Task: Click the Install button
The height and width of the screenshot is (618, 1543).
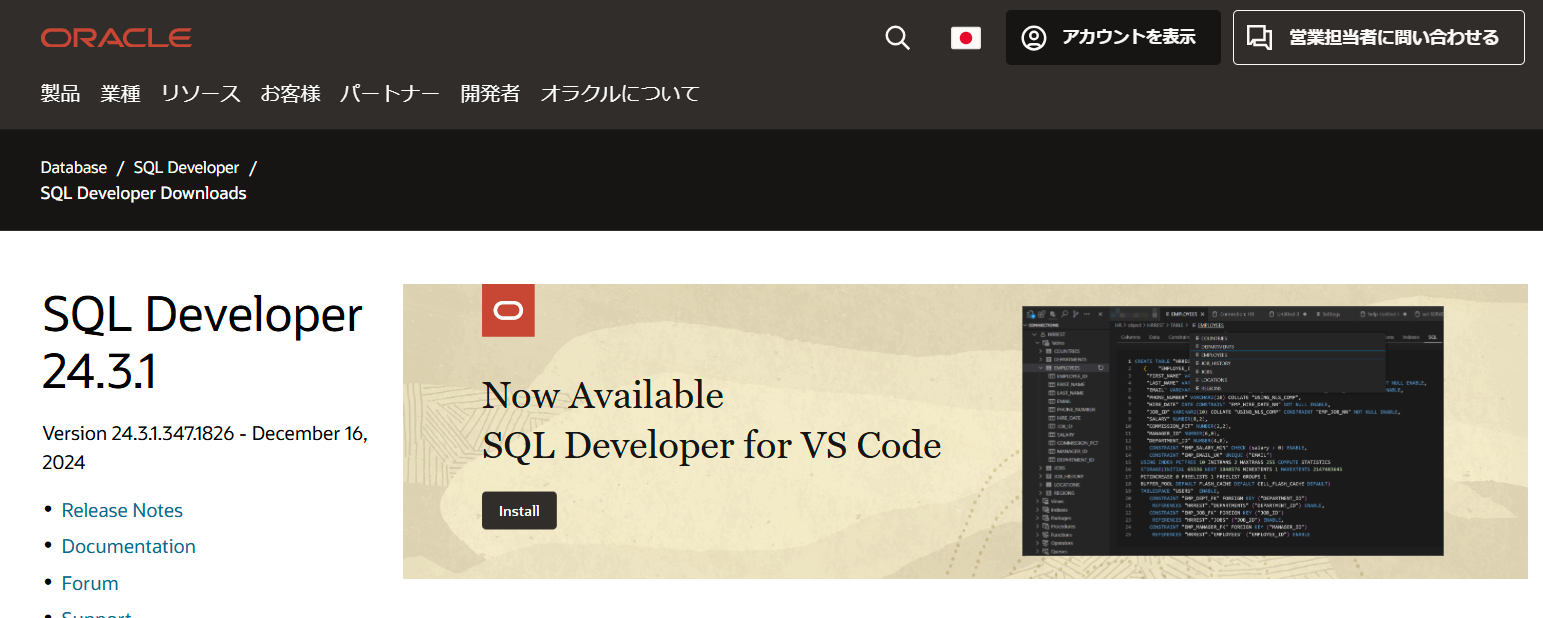Action: click(519, 511)
